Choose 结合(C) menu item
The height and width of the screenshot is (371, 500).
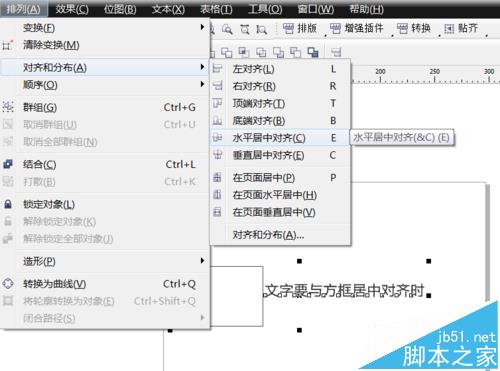105,164
